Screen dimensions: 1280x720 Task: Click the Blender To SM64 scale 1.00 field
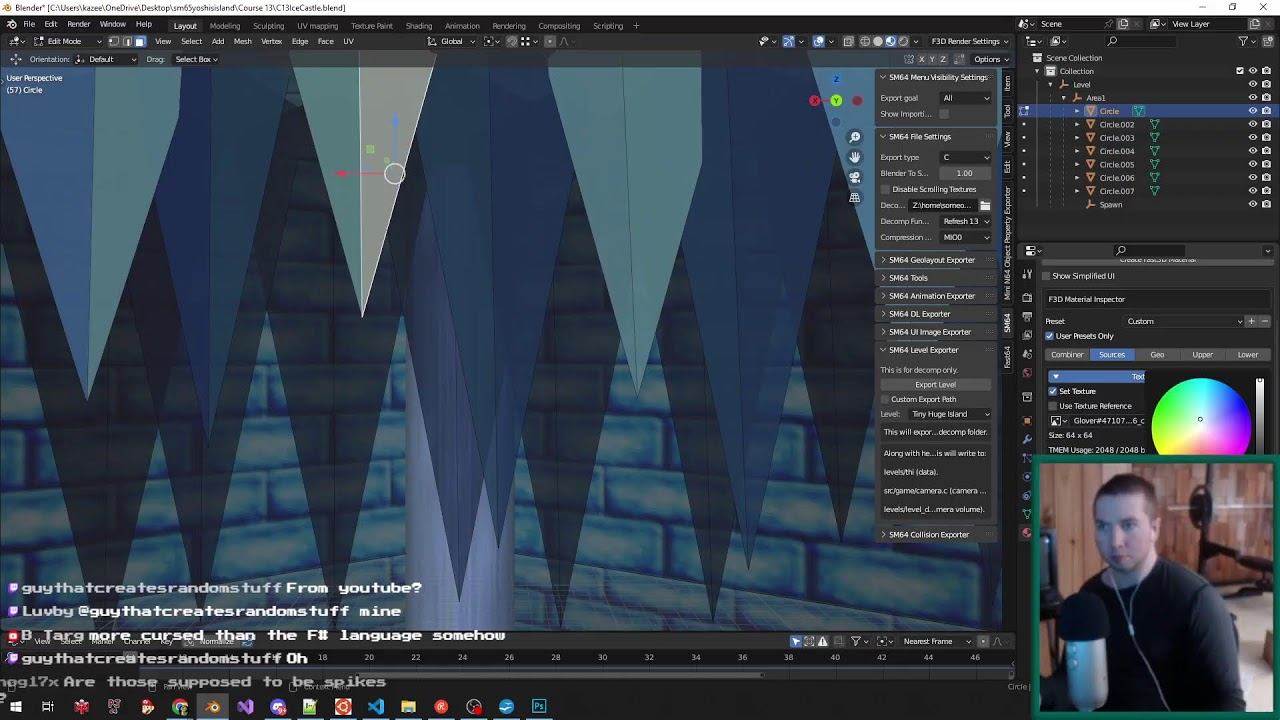coord(964,173)
